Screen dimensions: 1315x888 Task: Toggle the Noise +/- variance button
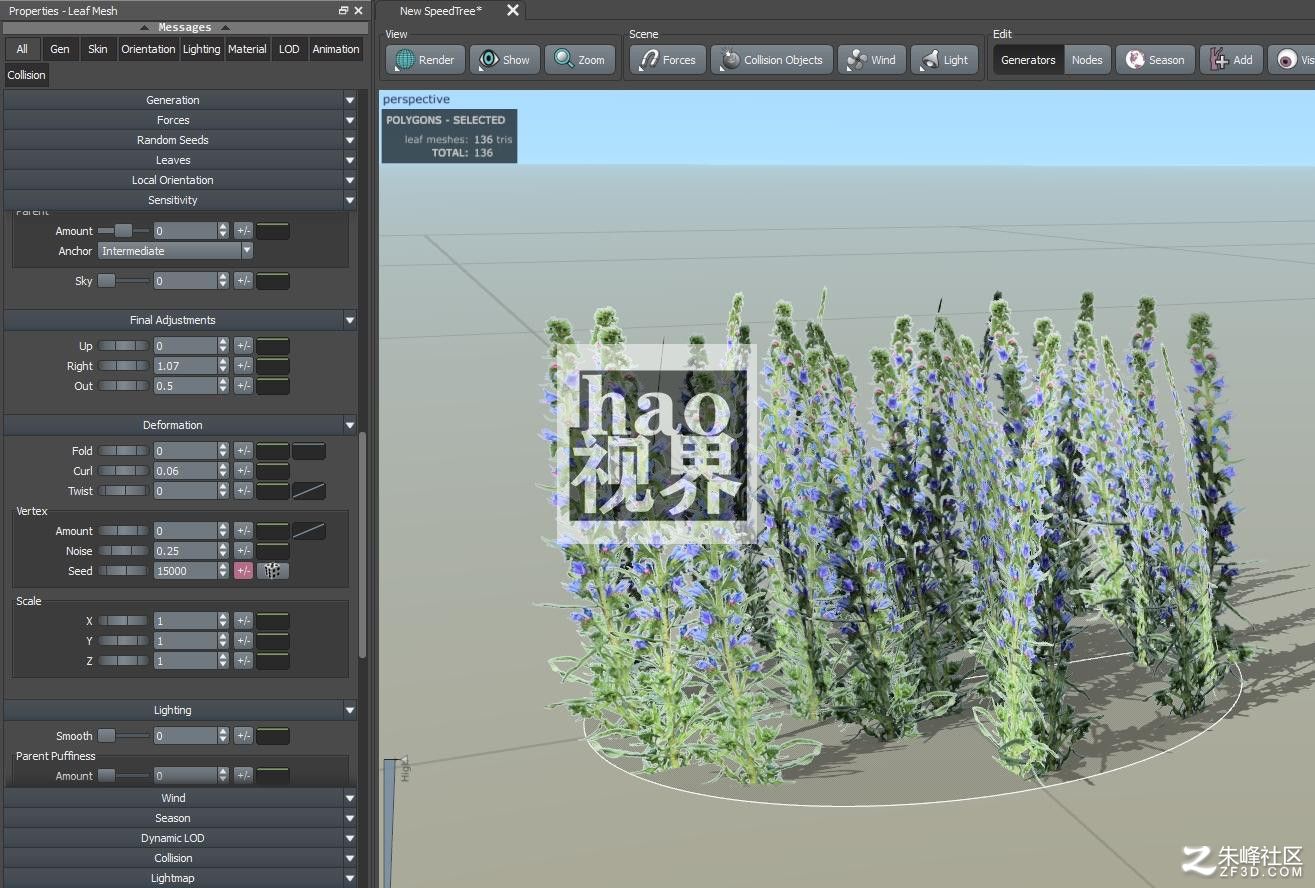click(243, 551)
